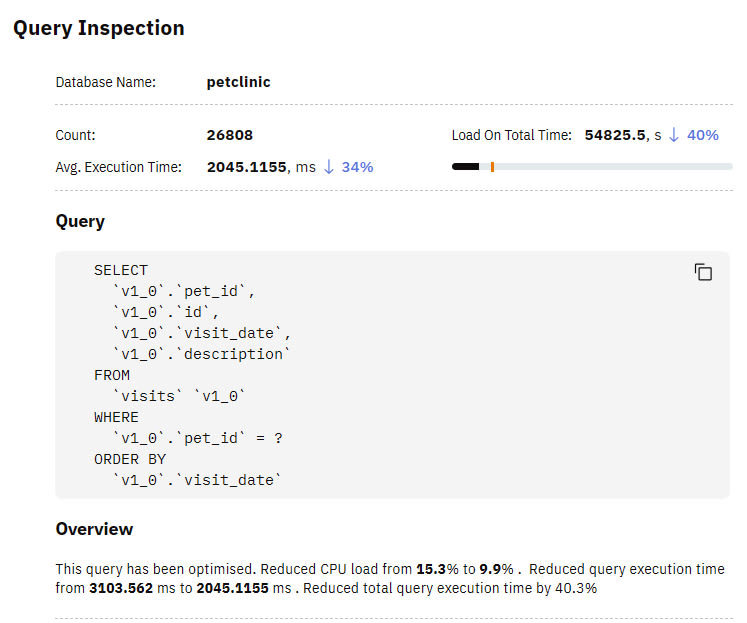Click the 15.3% CPU load figure

pyautogui.click(x=436, y=569)
